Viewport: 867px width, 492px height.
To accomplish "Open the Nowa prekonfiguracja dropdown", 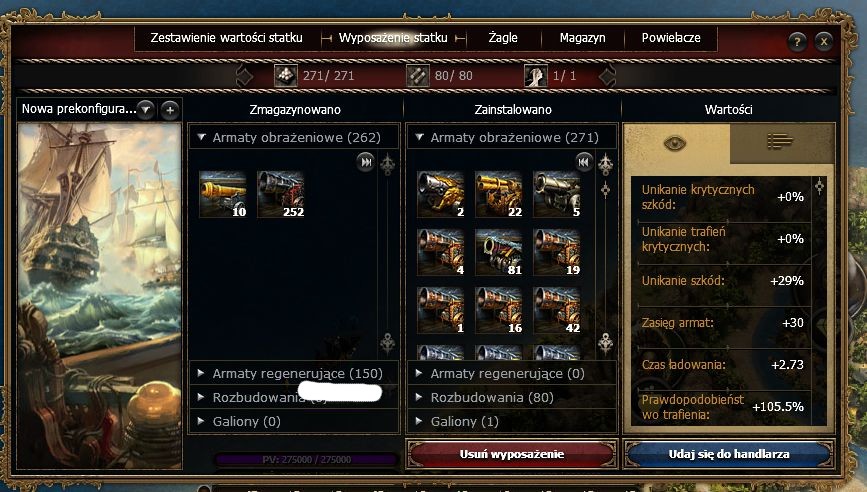I will click(145, 109).
